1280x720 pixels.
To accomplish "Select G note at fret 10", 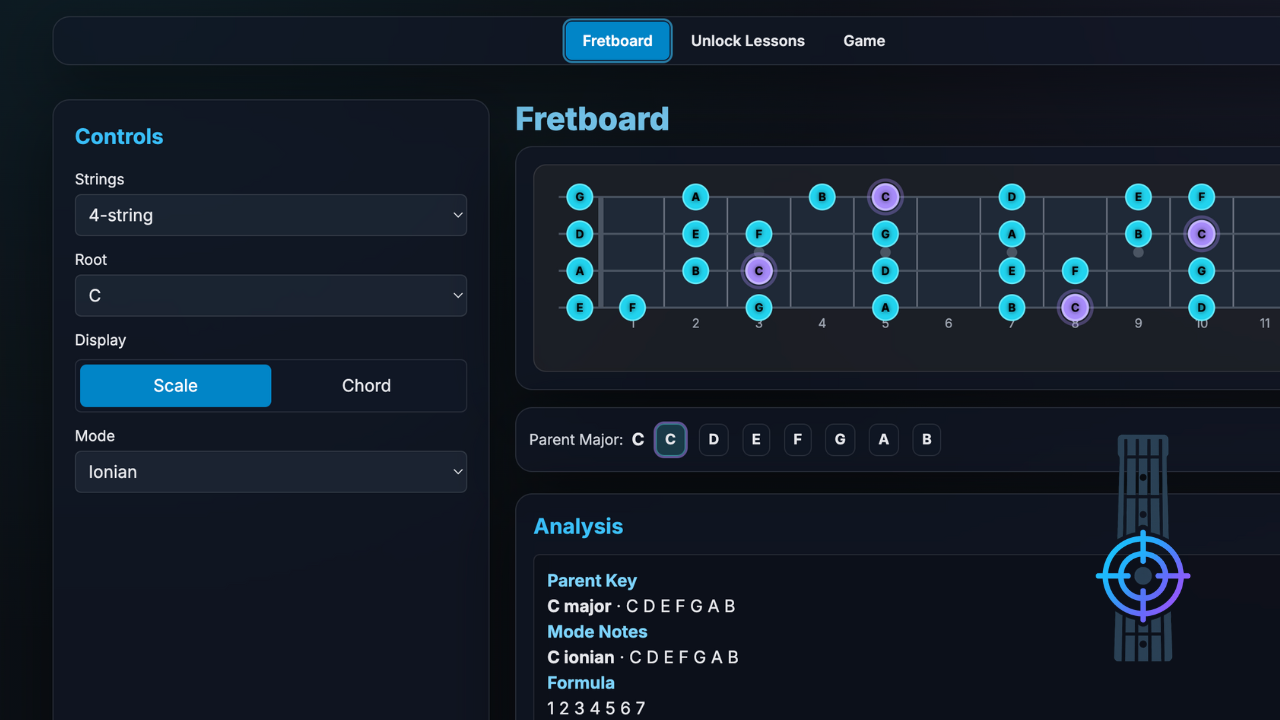I will coord(1201,270).
